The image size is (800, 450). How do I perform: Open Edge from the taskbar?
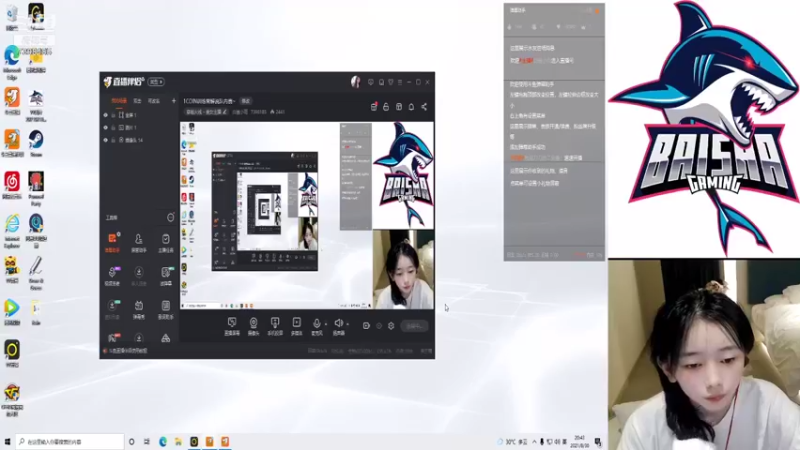pyautogui.click(x=163, y=441)
